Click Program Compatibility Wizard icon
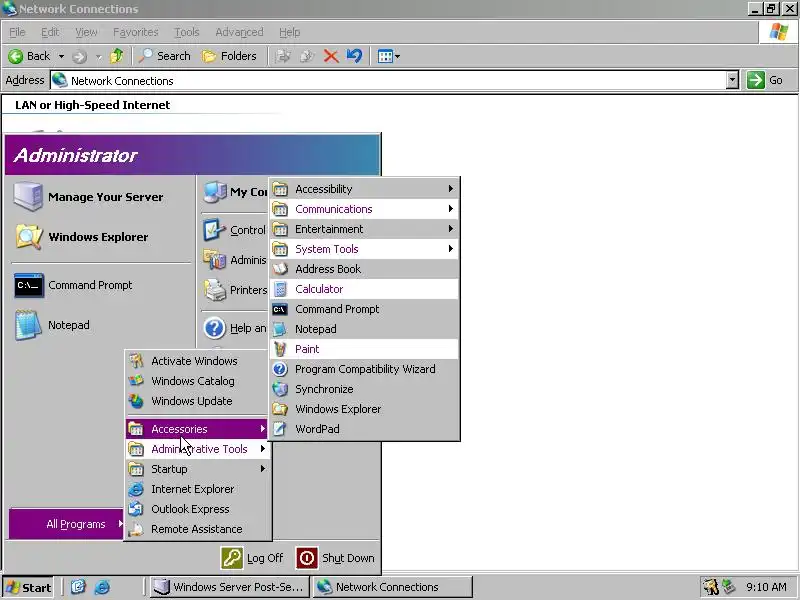This screenshot has width=800, height=600. pos(280,369)
